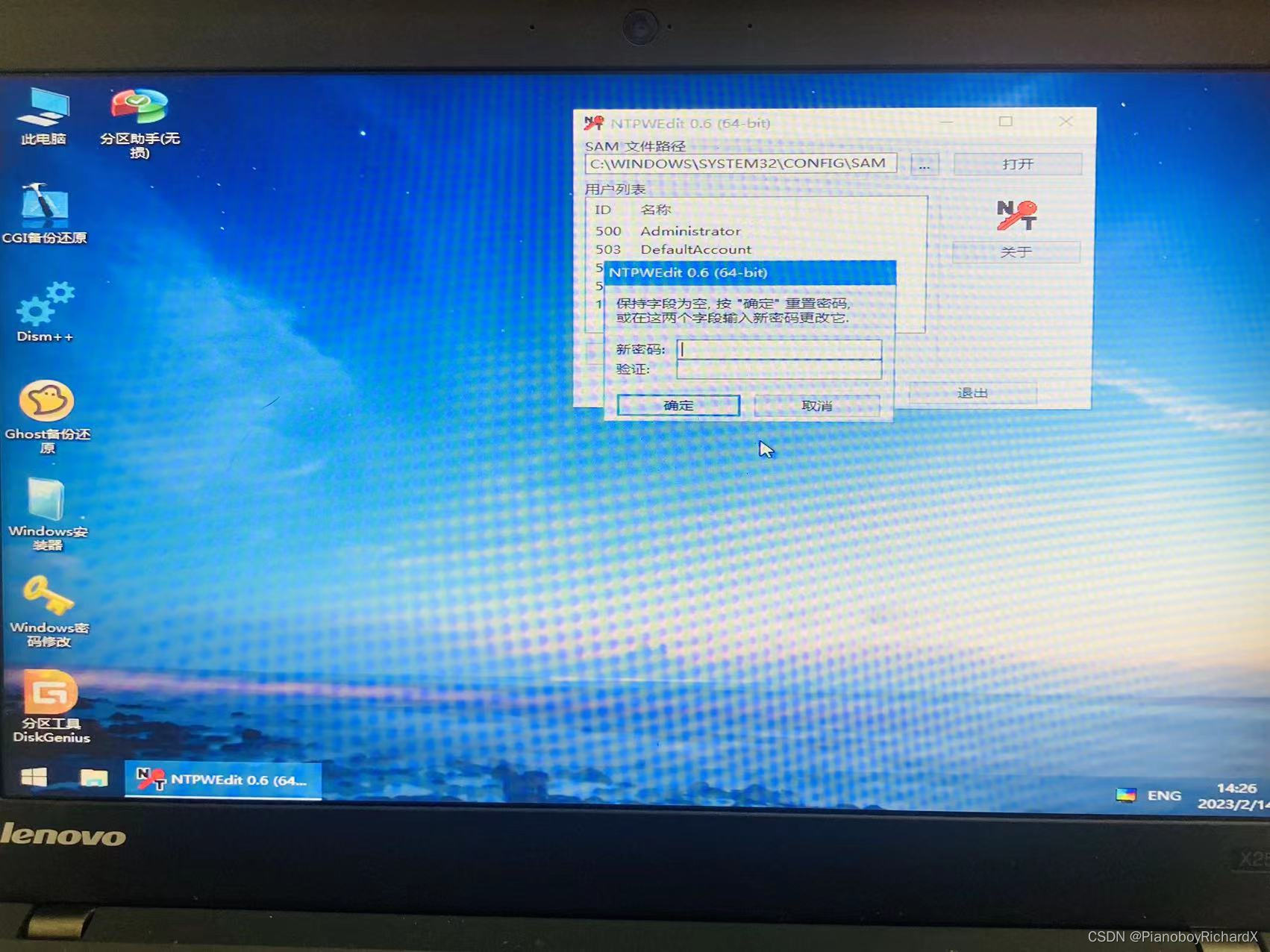Launch Windows安装器 desktop shortcut

coord(47,514)
